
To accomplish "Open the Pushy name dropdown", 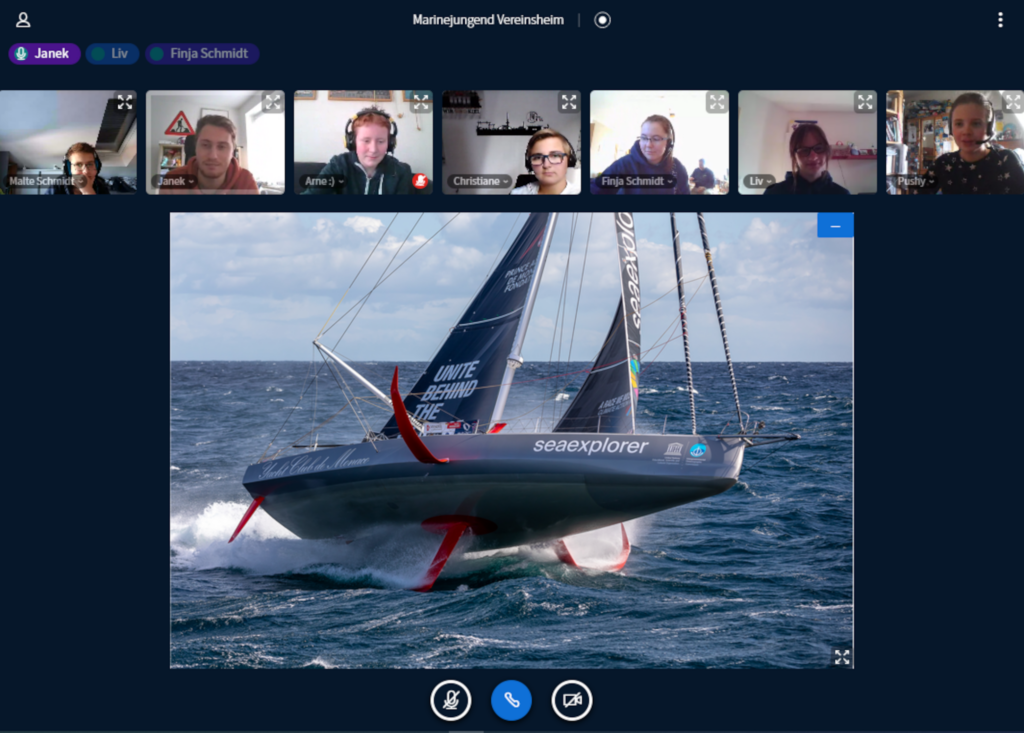I will (916, 182).
